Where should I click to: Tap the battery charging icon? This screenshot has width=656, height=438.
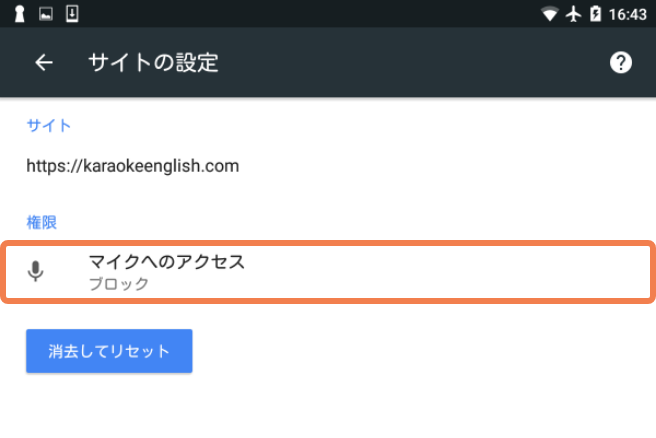coord(595,14)
